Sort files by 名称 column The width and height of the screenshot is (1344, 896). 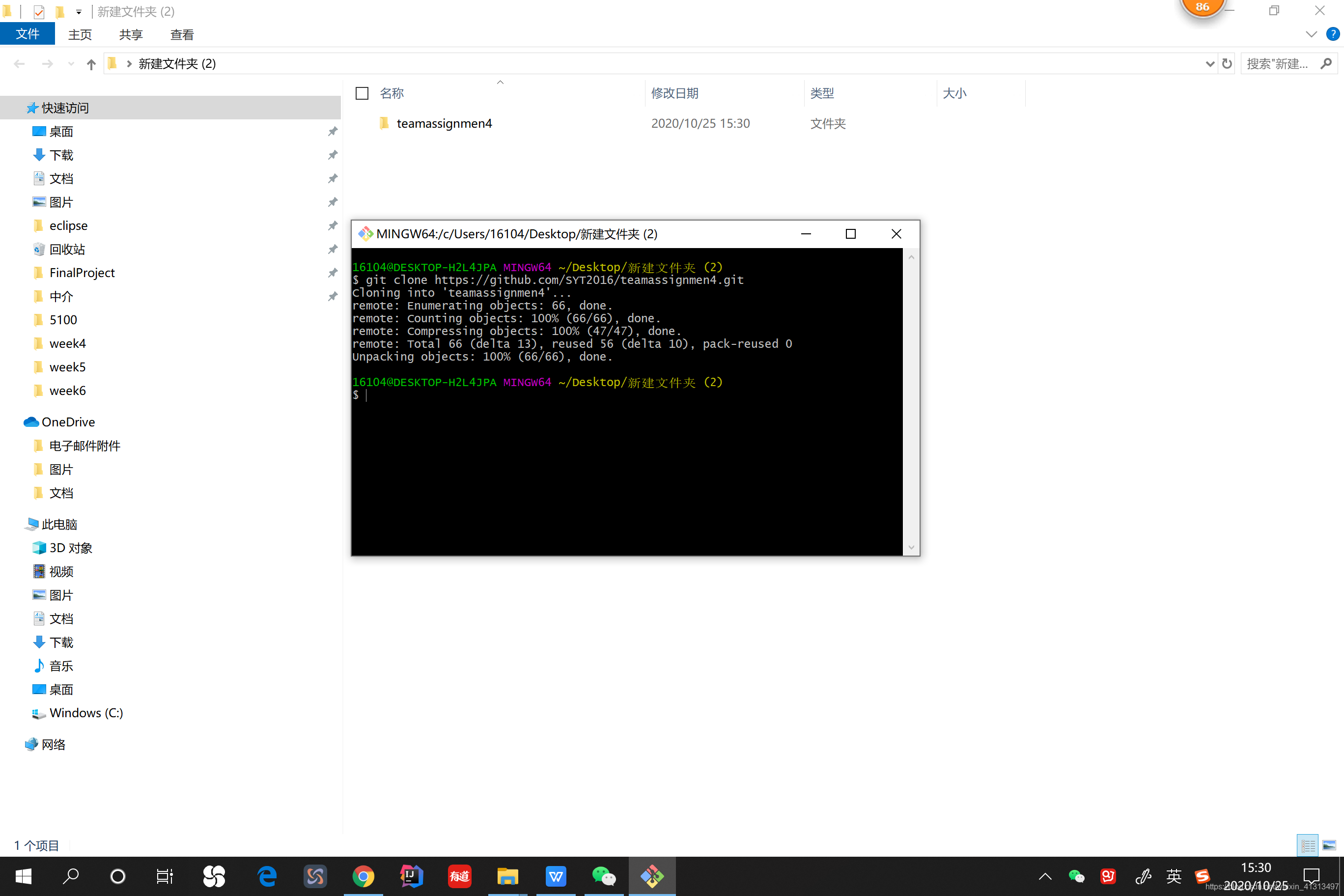click(x=392, y=93)
